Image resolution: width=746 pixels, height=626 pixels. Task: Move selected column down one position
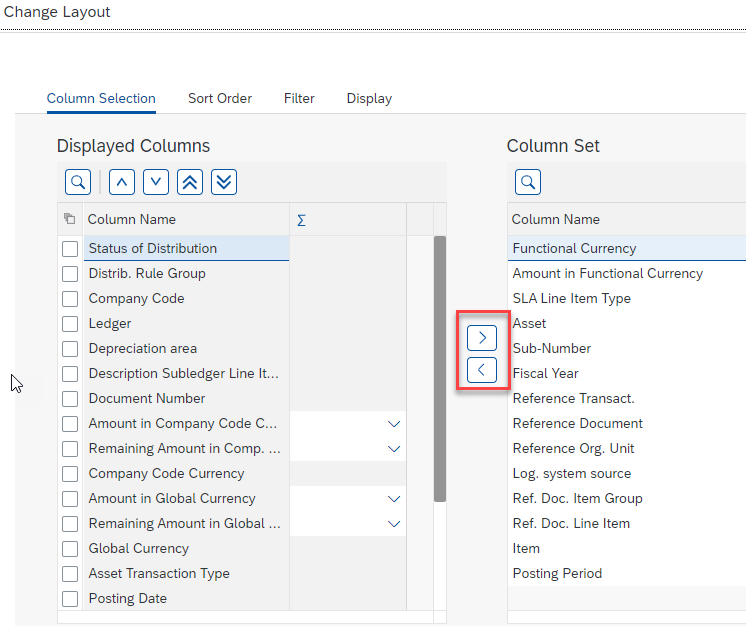click(x=156, y=182)
